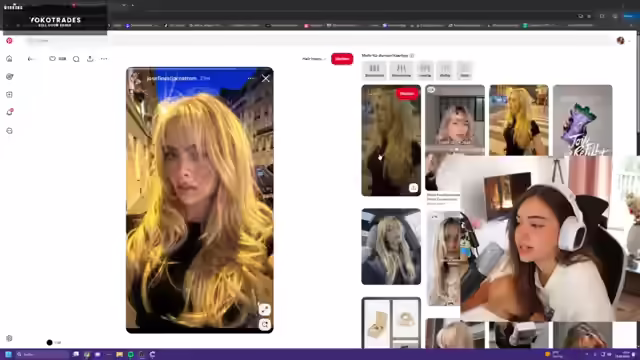Viewport: 640px width, 360px height.
Task: Like the pin with the heart icon
Action: pos(52,59)
